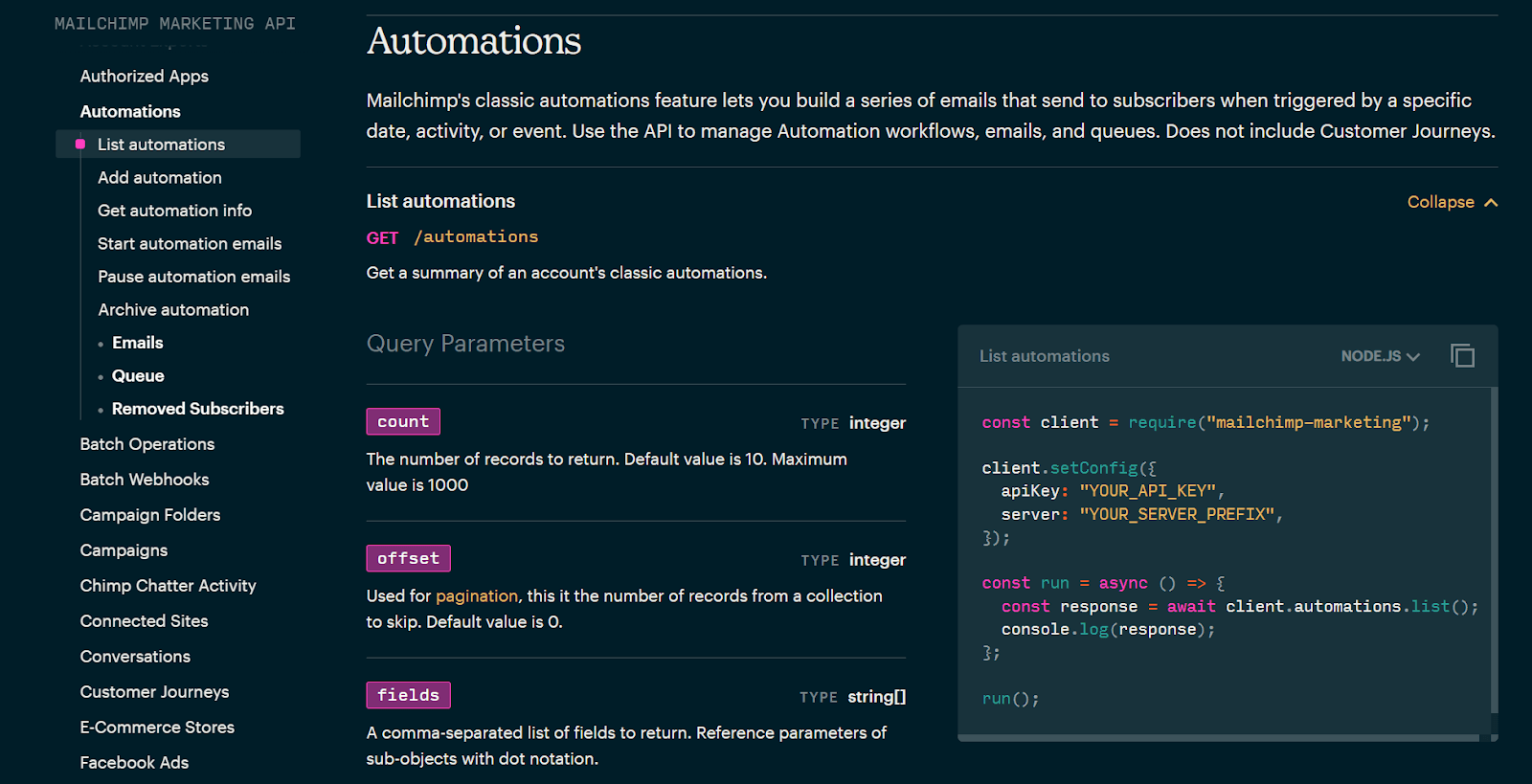1532x784 pixels.
Task: Click the code panel horizontal scrollbar
Action: pyautogui.click(x=1218, y=738)
